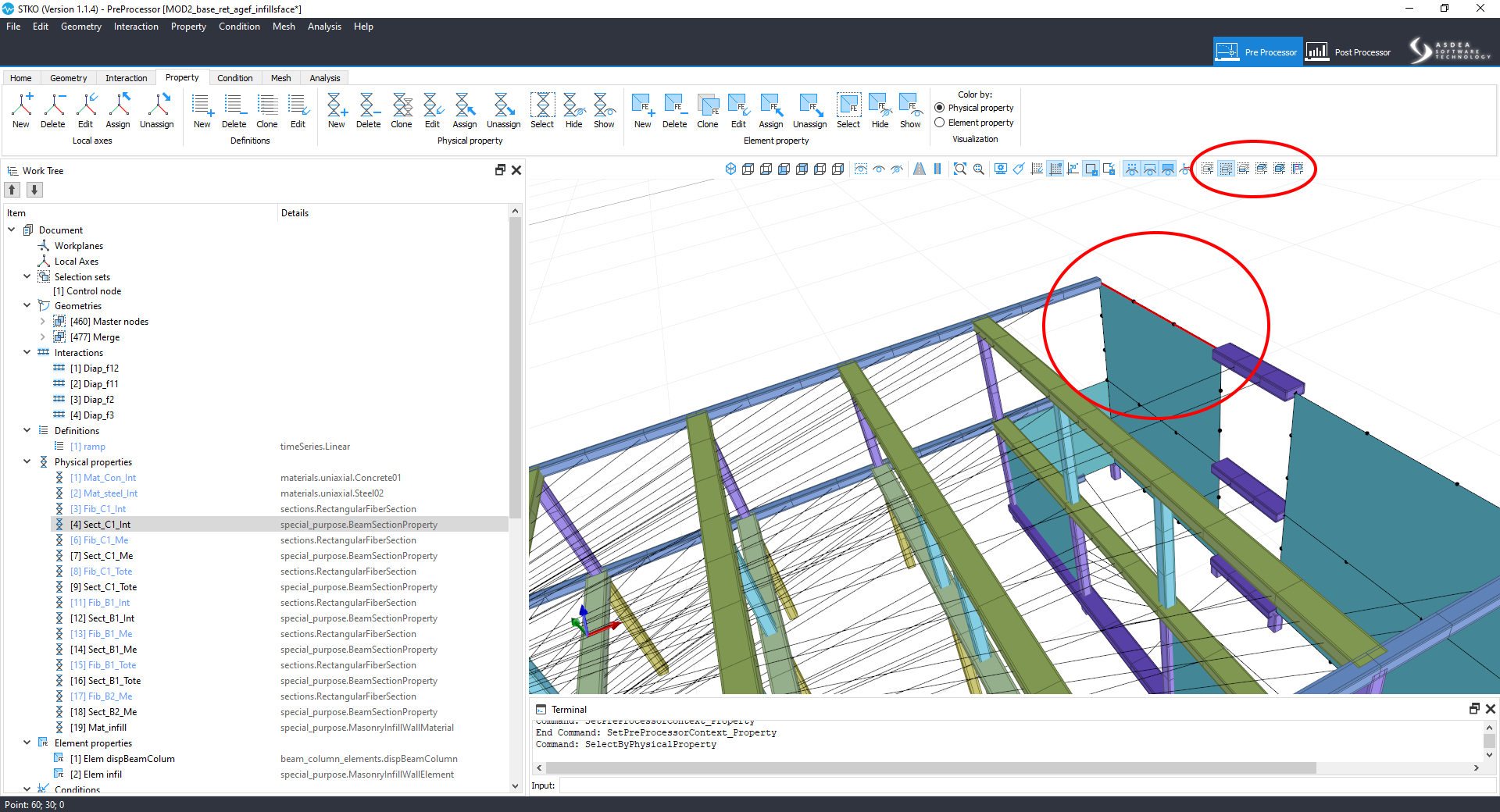The image size is (1500, 812).
Task: Click Clone in the Physical property group
Action: click(x=402, y=110)
